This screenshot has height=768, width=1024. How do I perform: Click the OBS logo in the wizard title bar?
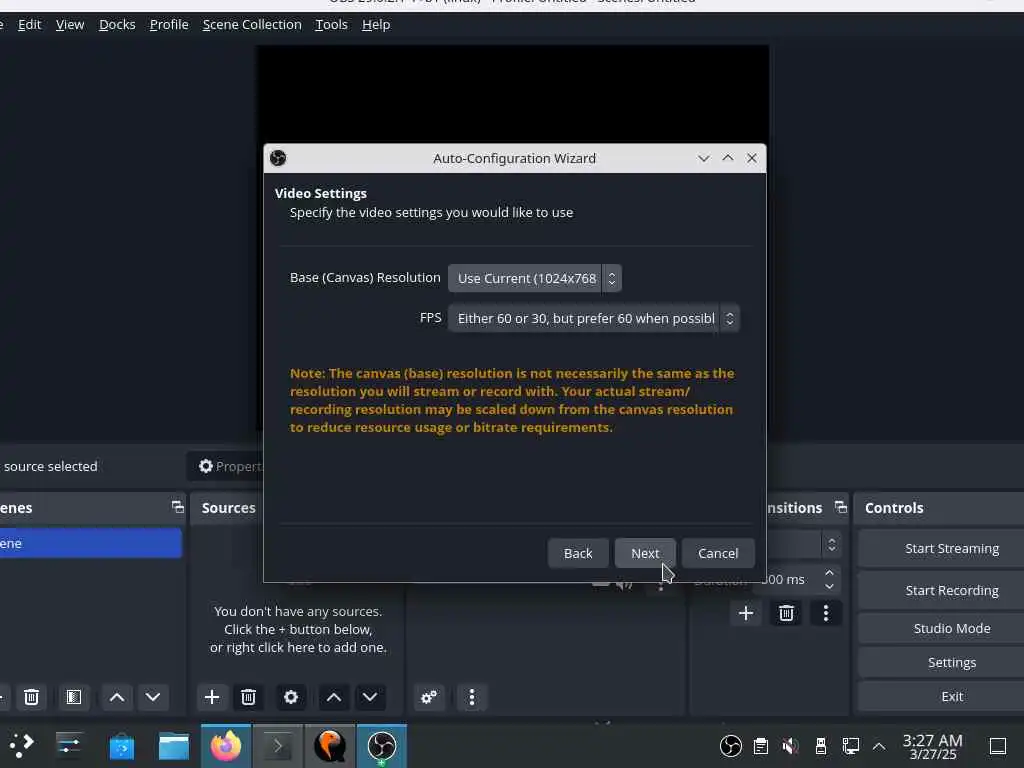point(278,158)
